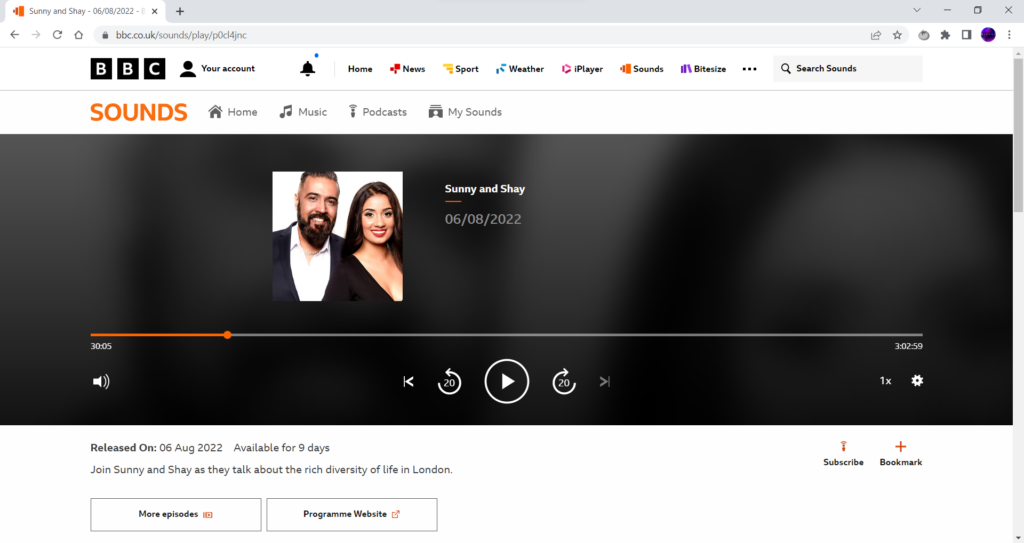Open BBC Bitesize link
This screenshot has width=1024, height=543.
703,69
